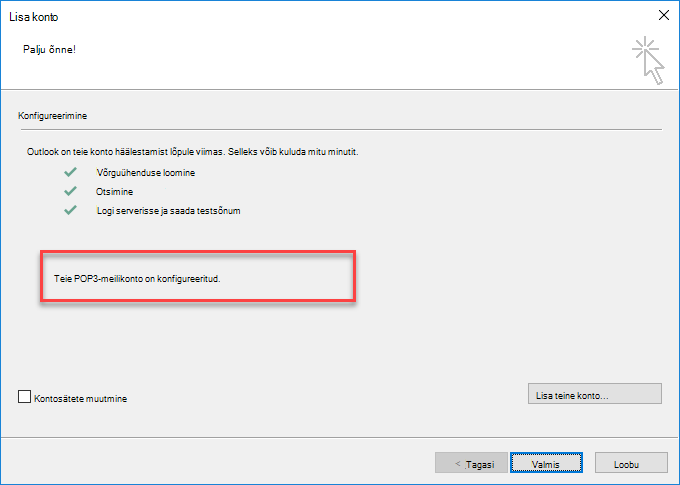Close the Lisa konto dialog
680x485 pixels.
(664, 15)
